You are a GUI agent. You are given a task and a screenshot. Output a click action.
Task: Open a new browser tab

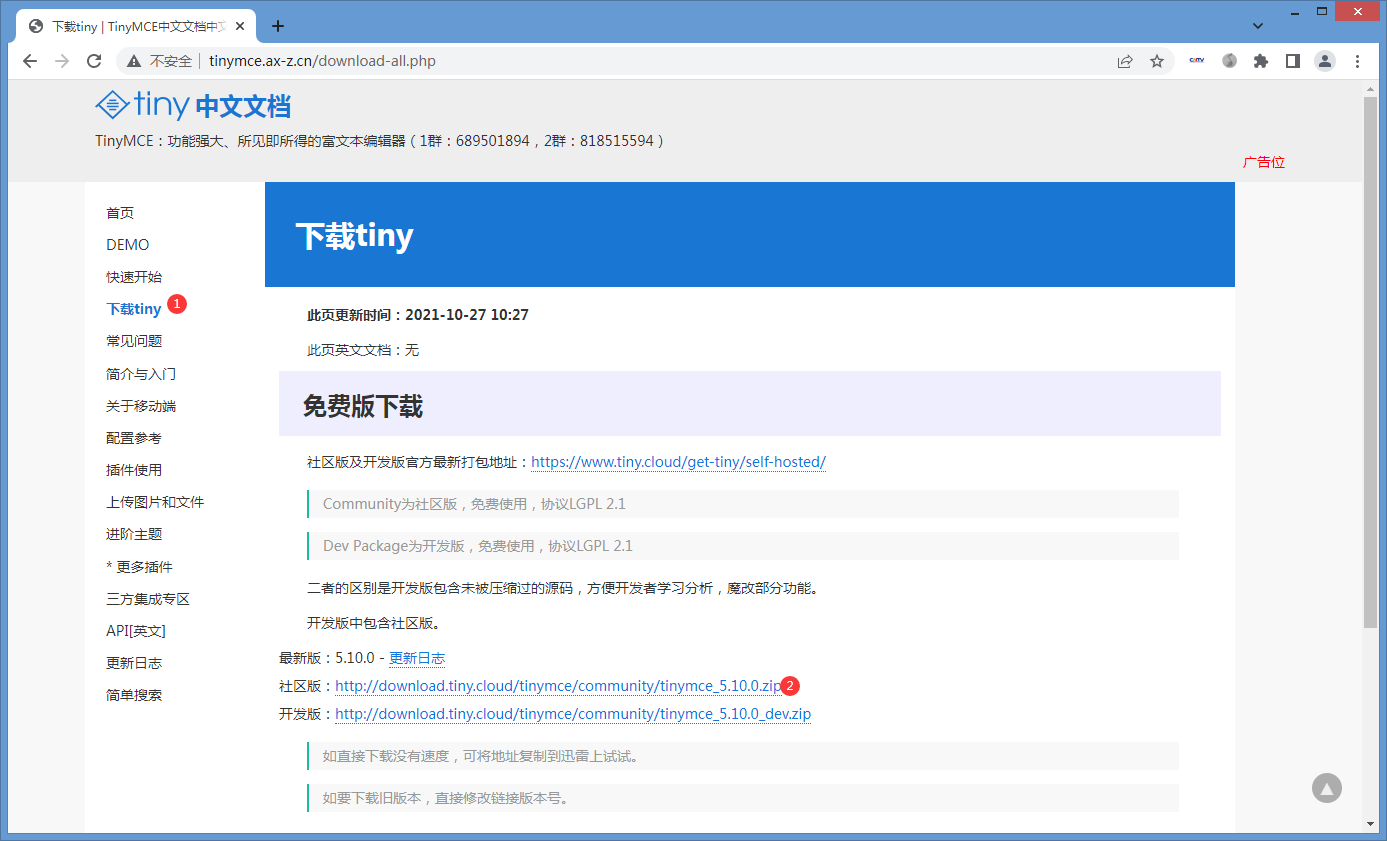278,26
